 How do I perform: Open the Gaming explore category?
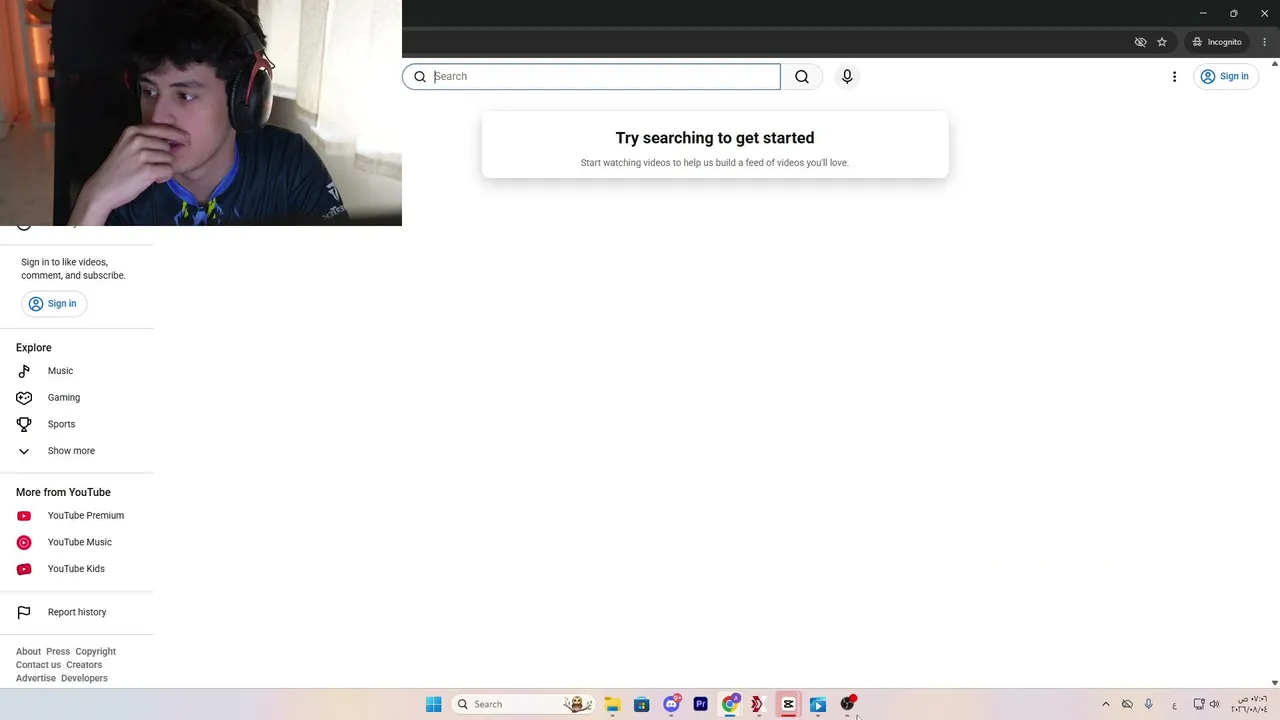[77, 397]
